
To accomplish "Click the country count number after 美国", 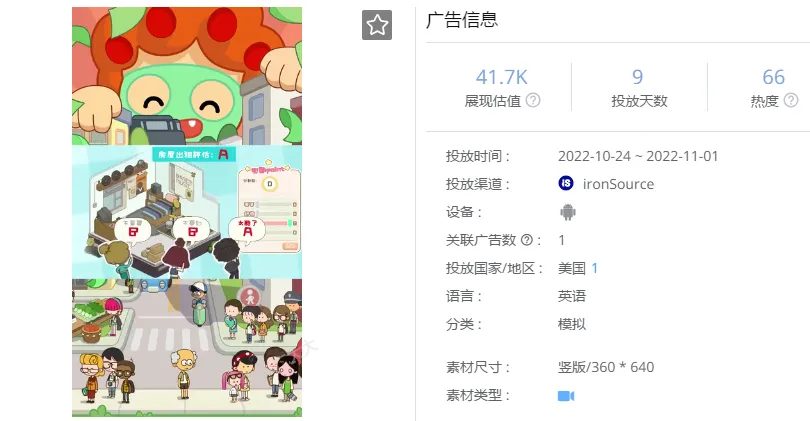I will [594, 268].
